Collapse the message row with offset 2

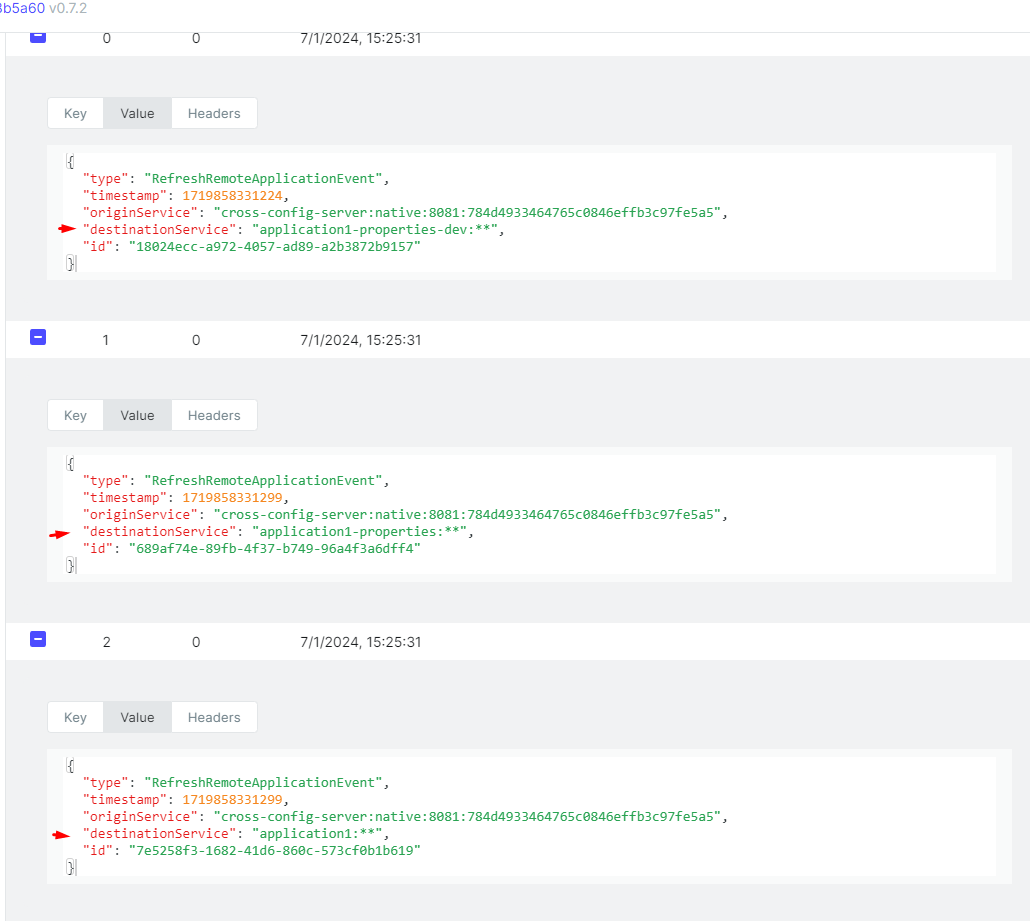pos(38,639)
